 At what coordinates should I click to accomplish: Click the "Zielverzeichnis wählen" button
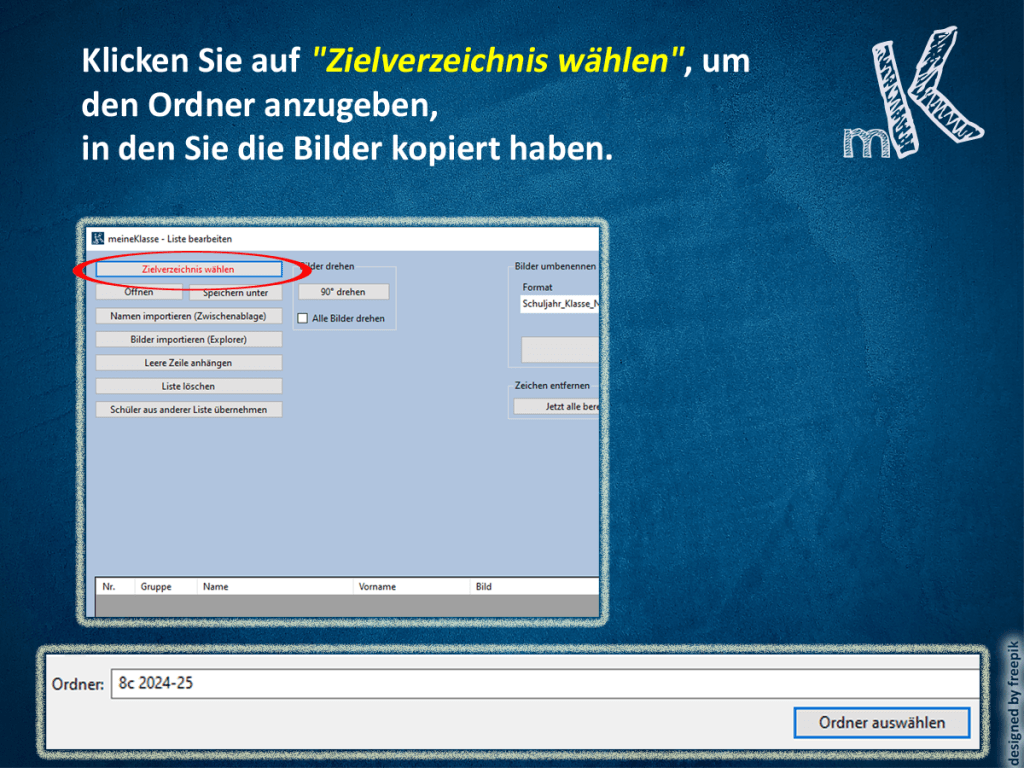[189, 269]
